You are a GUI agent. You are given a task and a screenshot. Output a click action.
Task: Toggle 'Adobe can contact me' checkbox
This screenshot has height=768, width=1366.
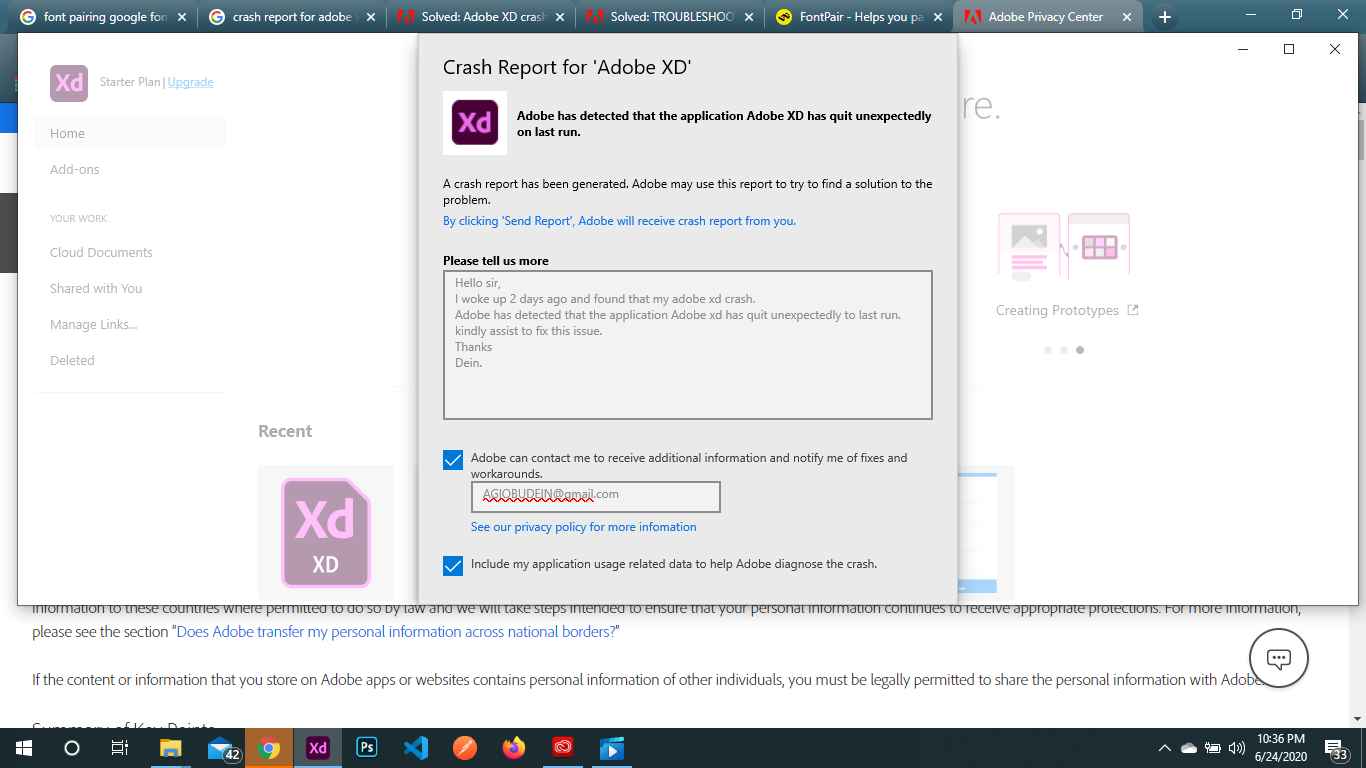point(453,460)
